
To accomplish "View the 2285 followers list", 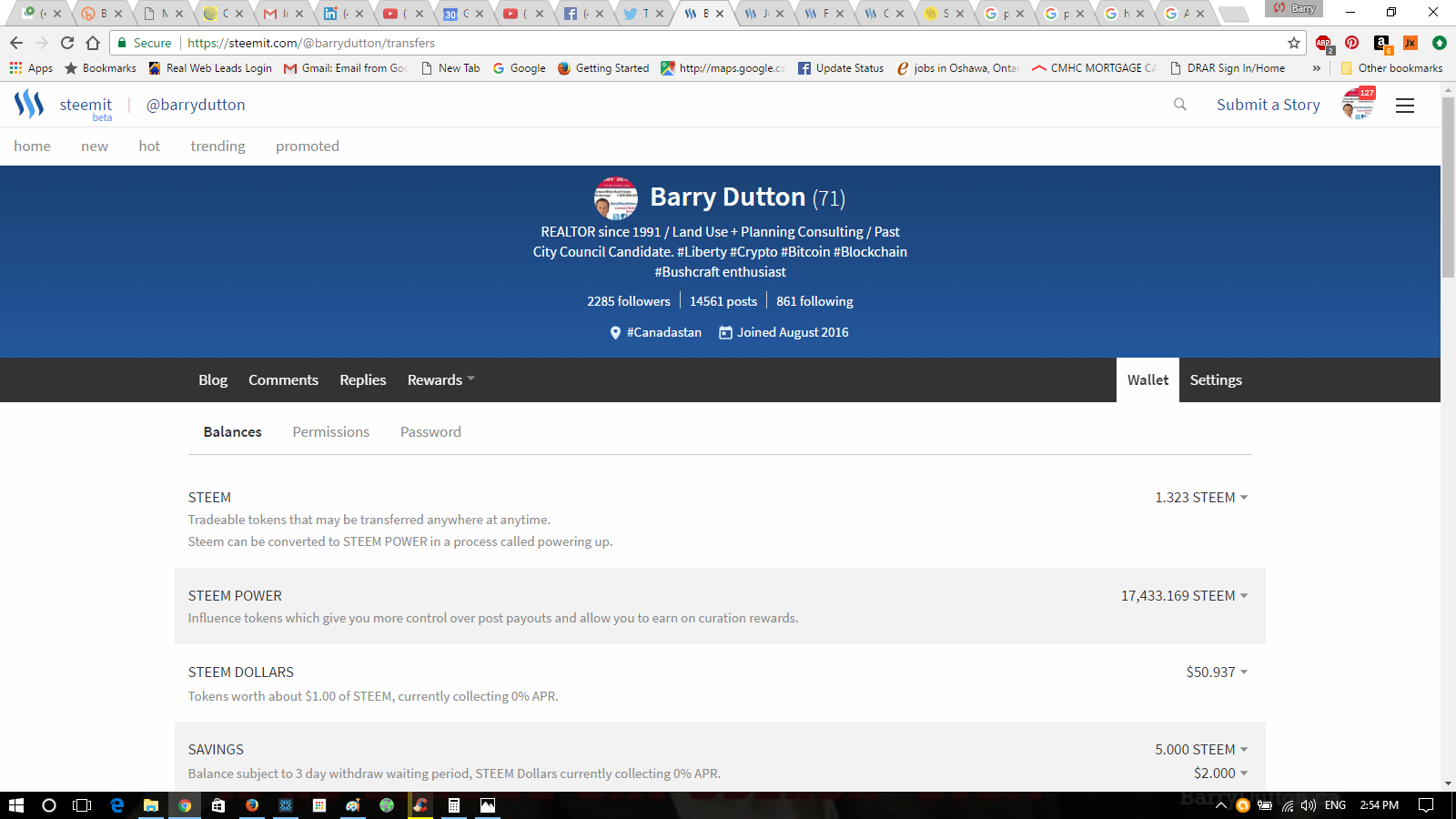I will (629, 301).
